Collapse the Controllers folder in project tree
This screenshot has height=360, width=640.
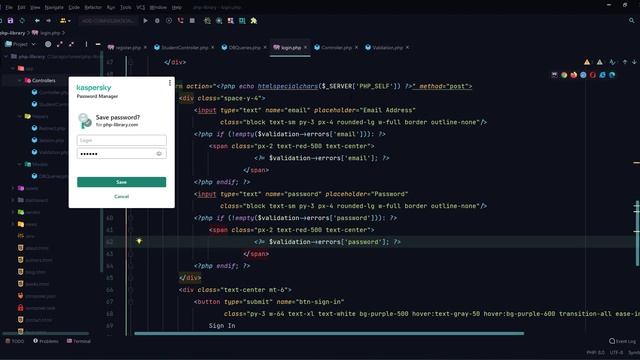pos(19,80)
